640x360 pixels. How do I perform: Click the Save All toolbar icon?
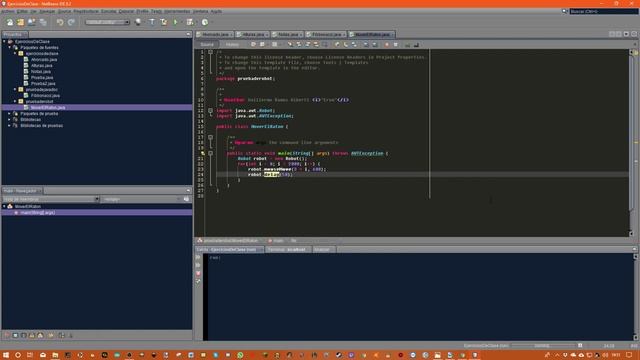[43, 22]
